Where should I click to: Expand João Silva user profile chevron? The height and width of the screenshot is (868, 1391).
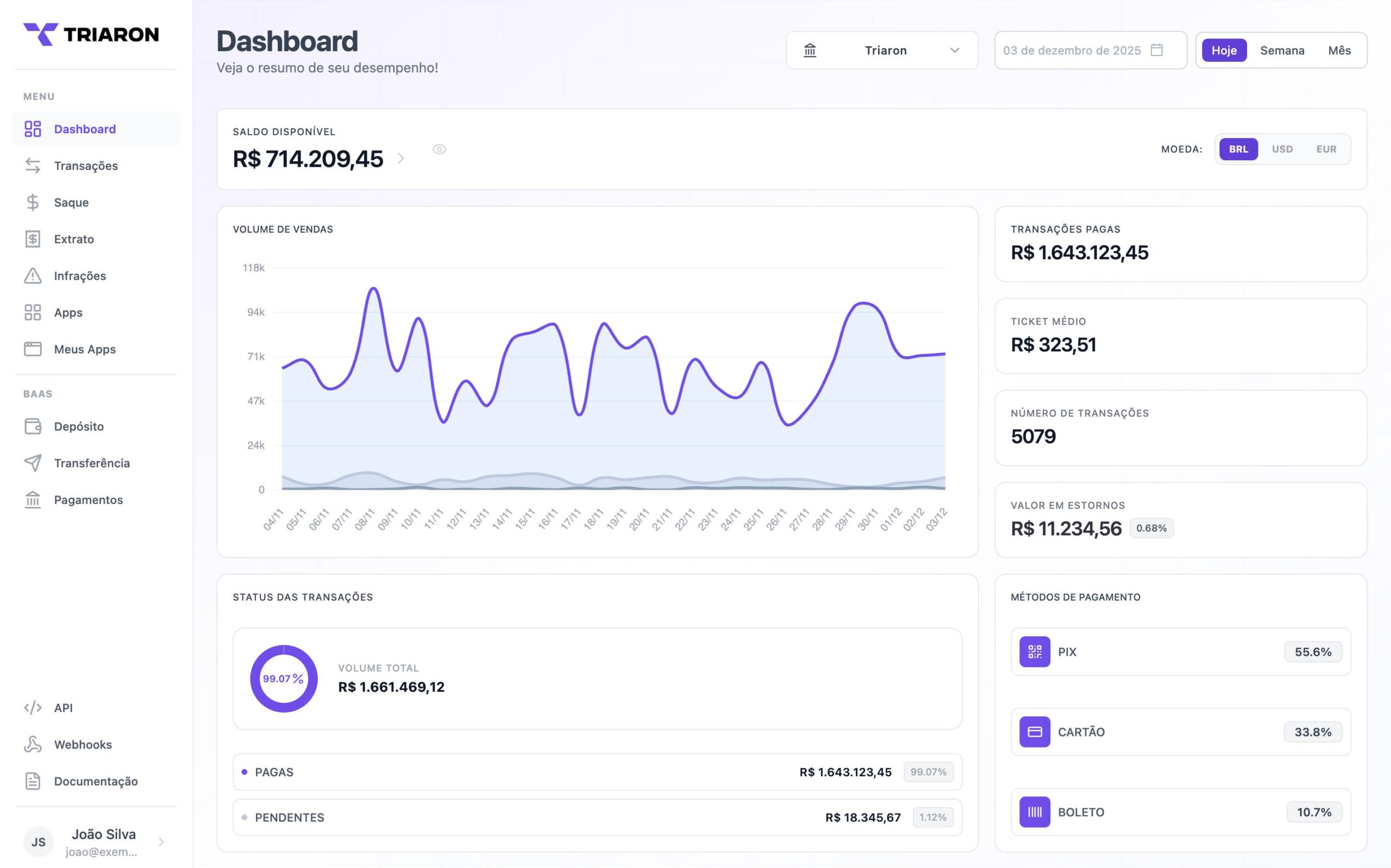pos(161,841)
